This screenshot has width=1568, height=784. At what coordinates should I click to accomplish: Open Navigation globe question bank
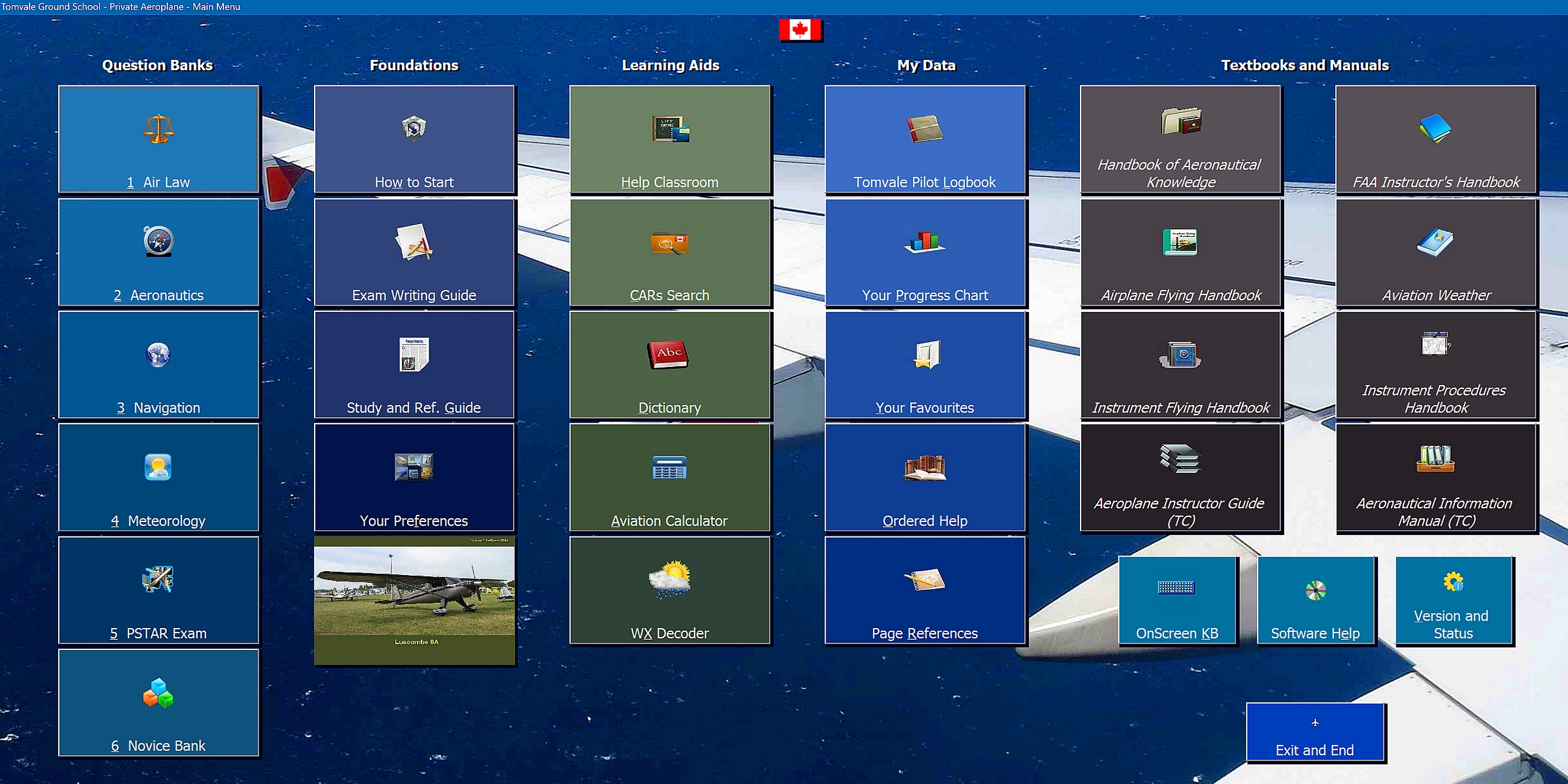158,355
